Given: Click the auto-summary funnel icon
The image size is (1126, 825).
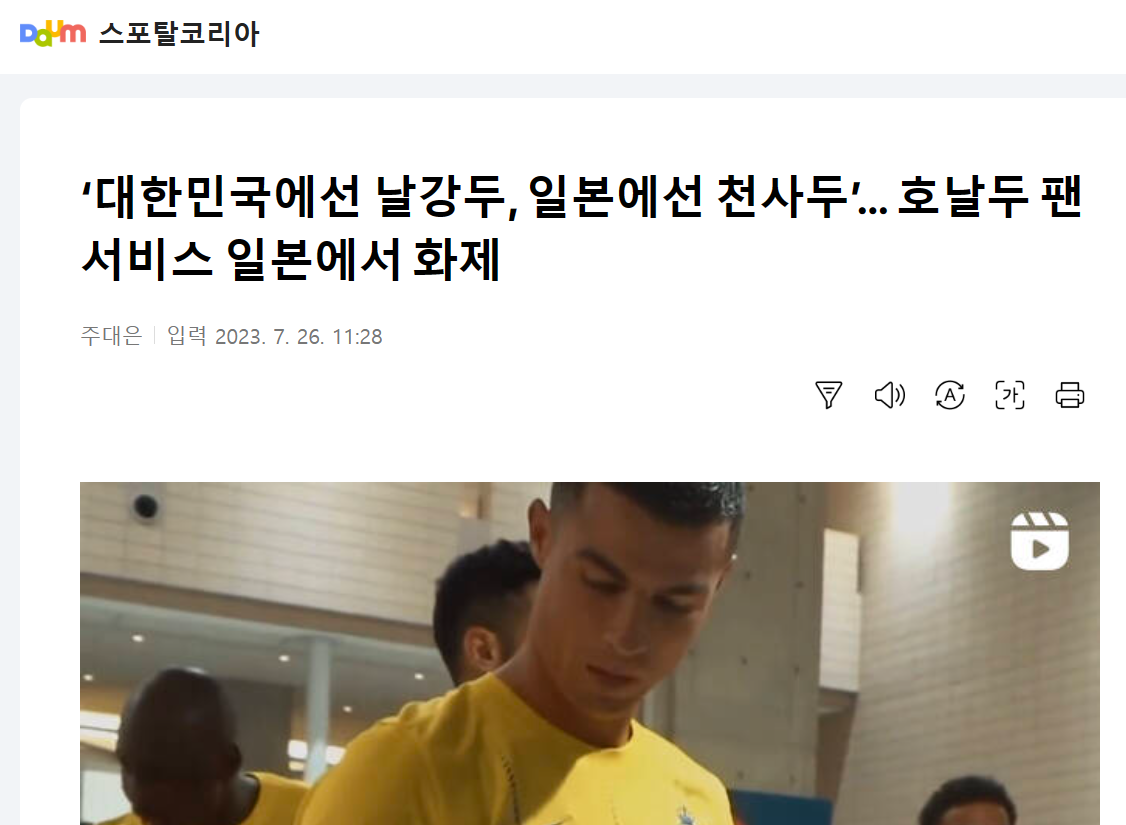Looking at the screenshot, I should click(x=829, y=395).
